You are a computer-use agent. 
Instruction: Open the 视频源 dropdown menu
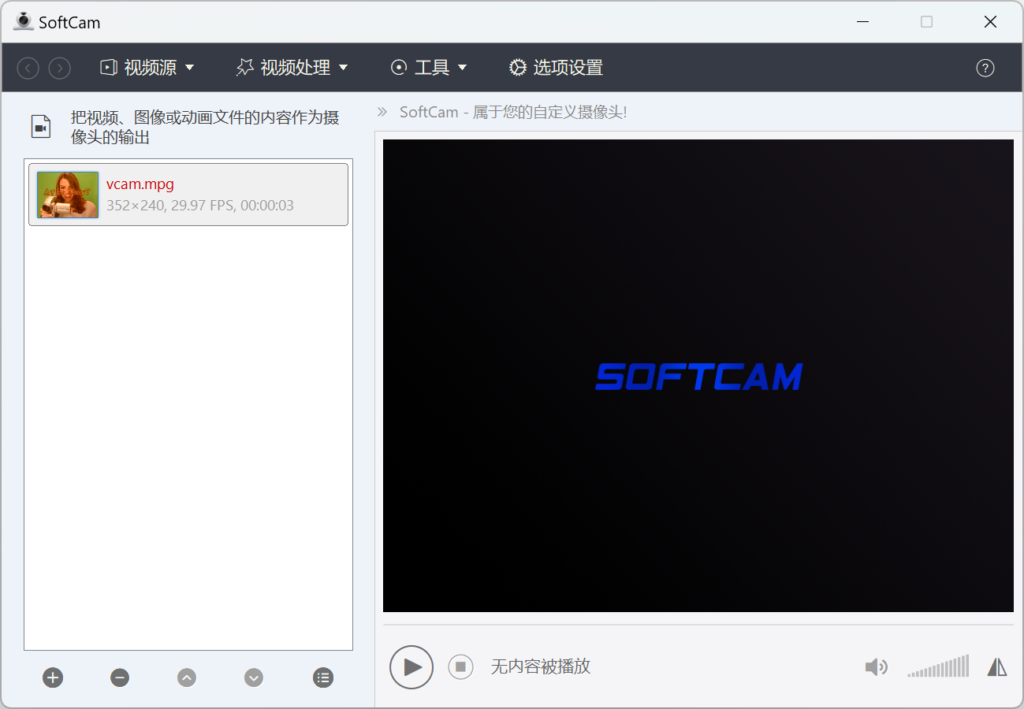tap(146, 67)
